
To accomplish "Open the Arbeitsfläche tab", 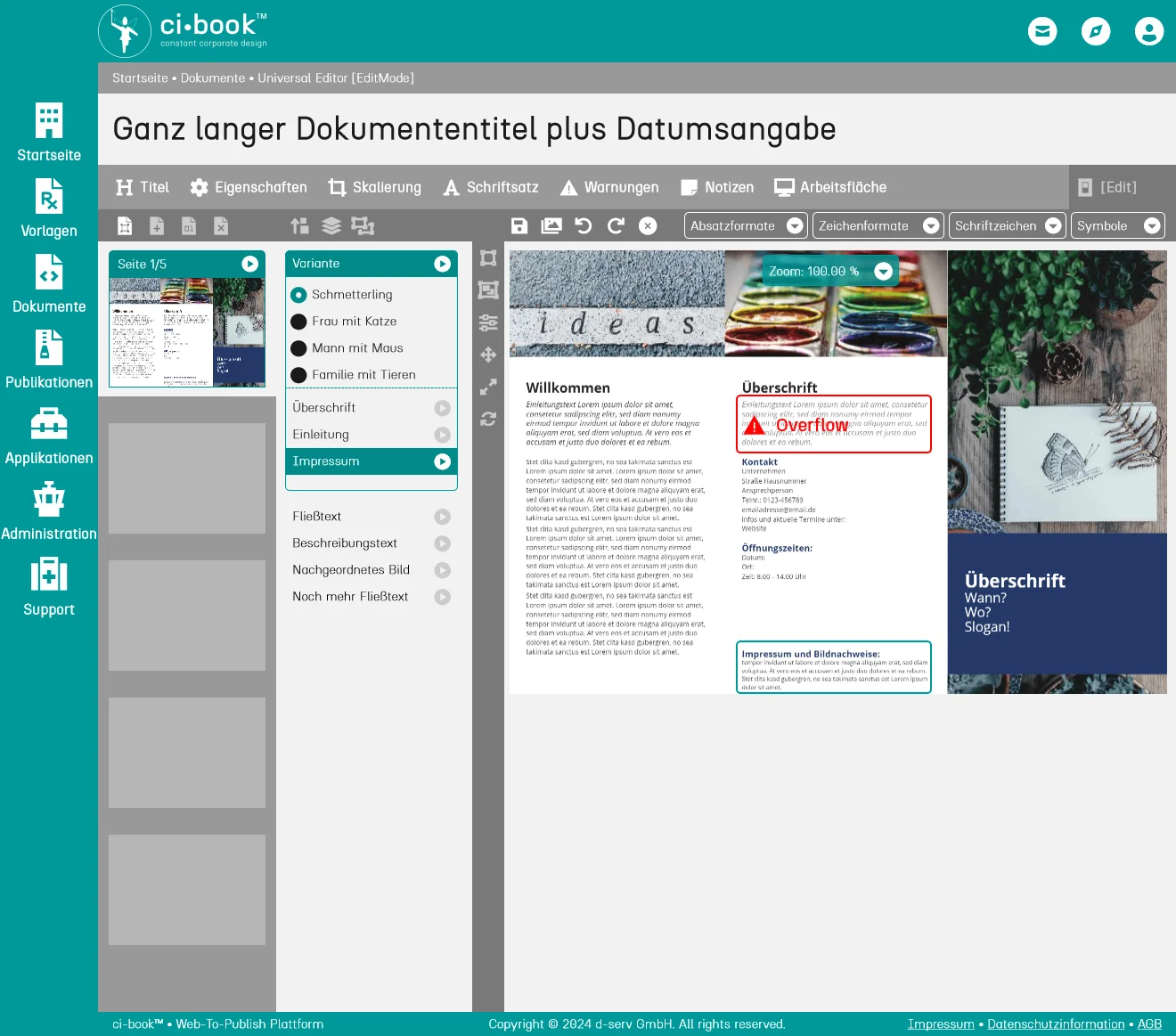I will pos(830,187).
